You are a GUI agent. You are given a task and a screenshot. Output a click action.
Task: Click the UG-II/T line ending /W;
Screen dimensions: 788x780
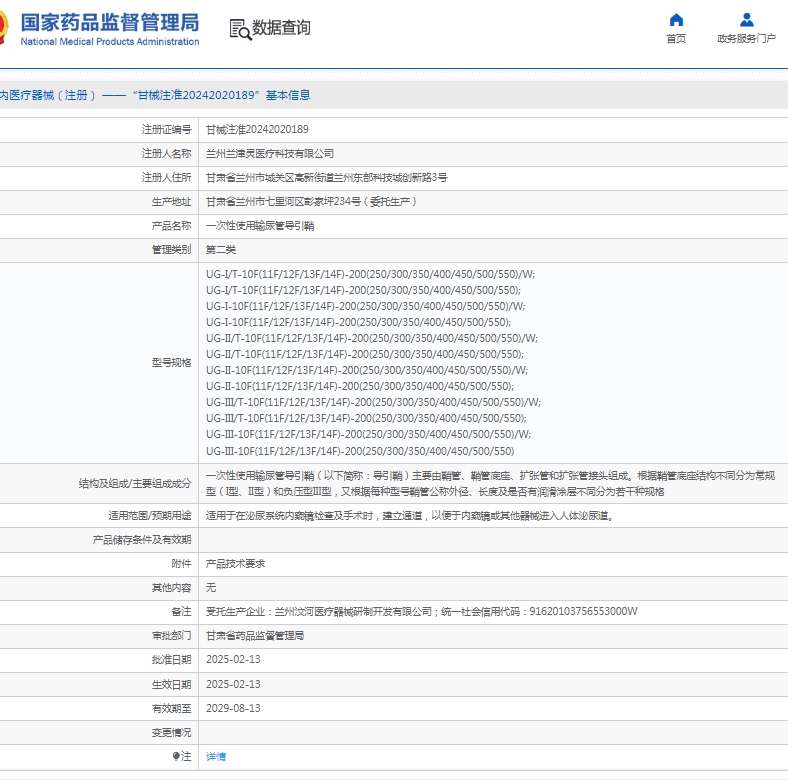(372, 338)
